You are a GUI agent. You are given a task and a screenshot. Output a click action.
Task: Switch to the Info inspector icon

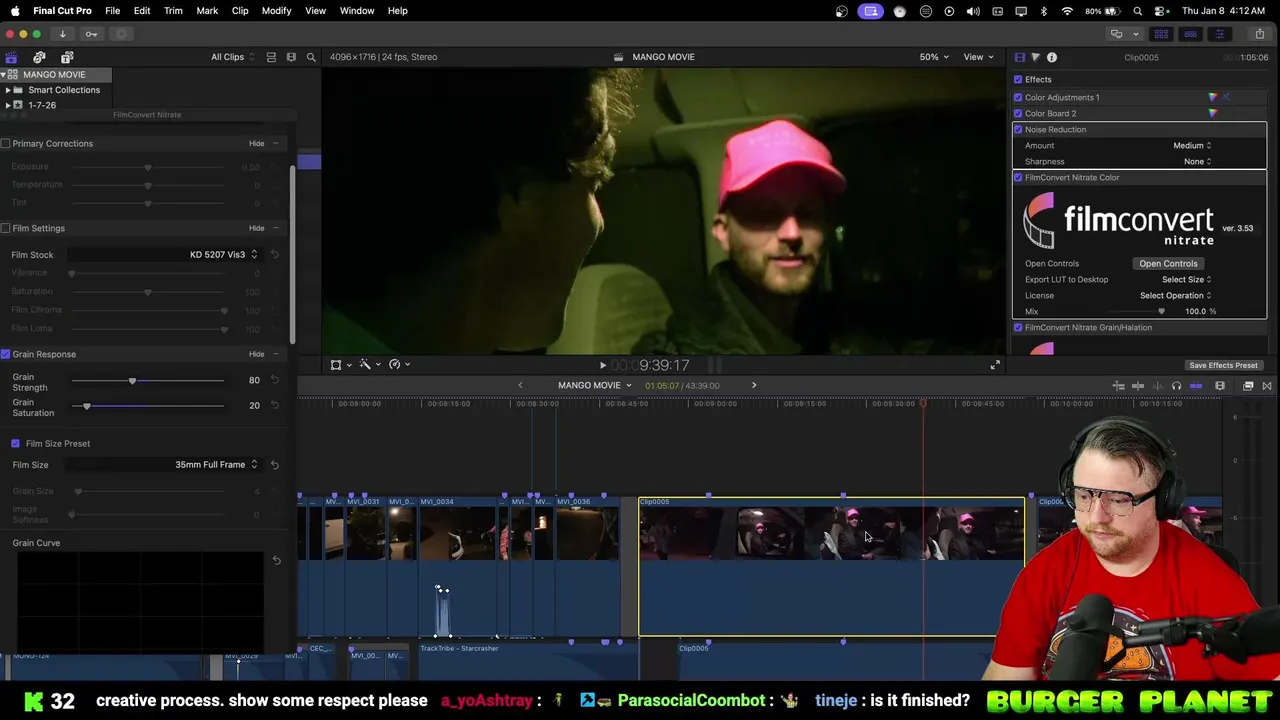pos(1052,58)
